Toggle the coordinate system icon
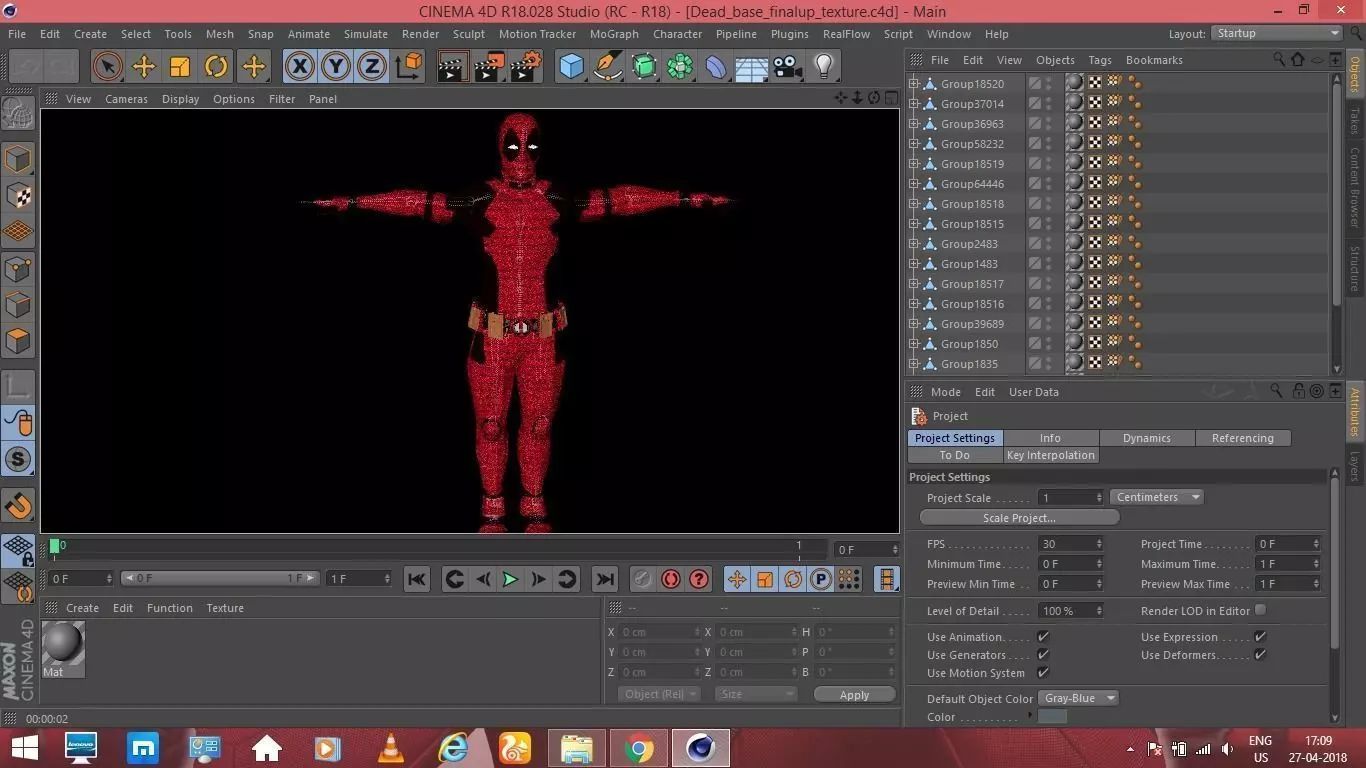 coord(408,67)
